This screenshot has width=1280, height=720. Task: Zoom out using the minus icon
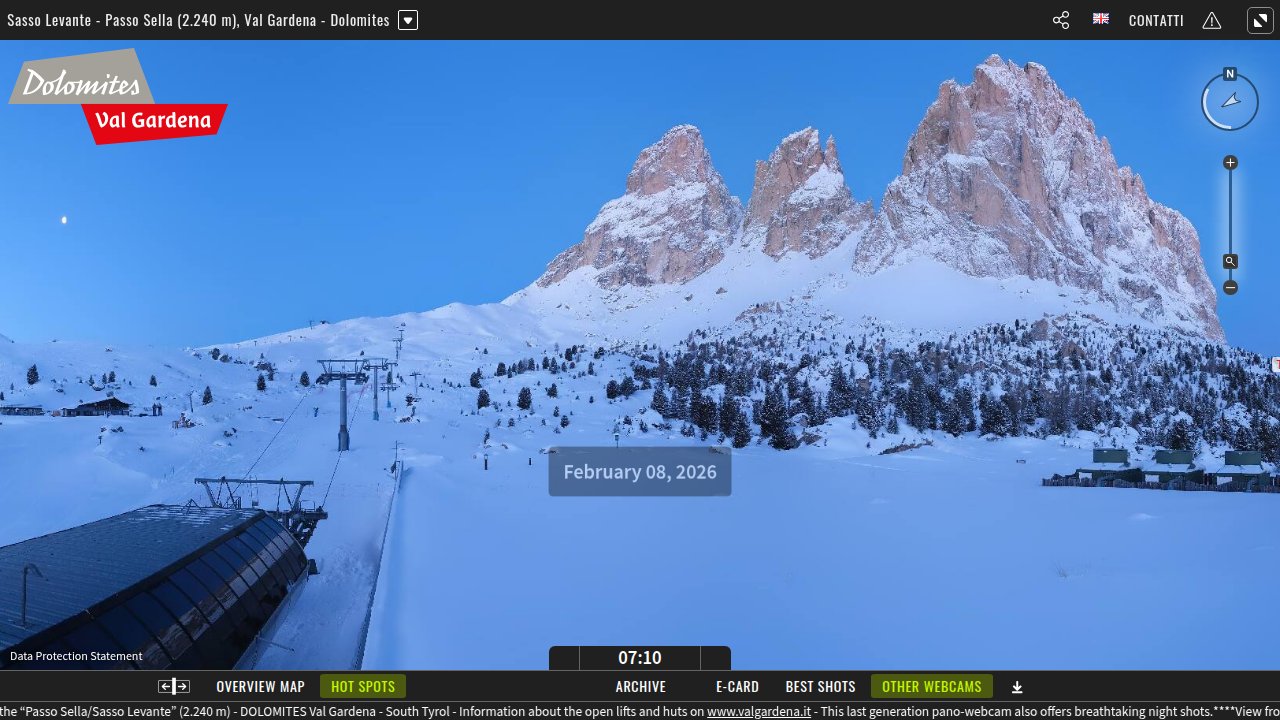[x=1230, y=287]
